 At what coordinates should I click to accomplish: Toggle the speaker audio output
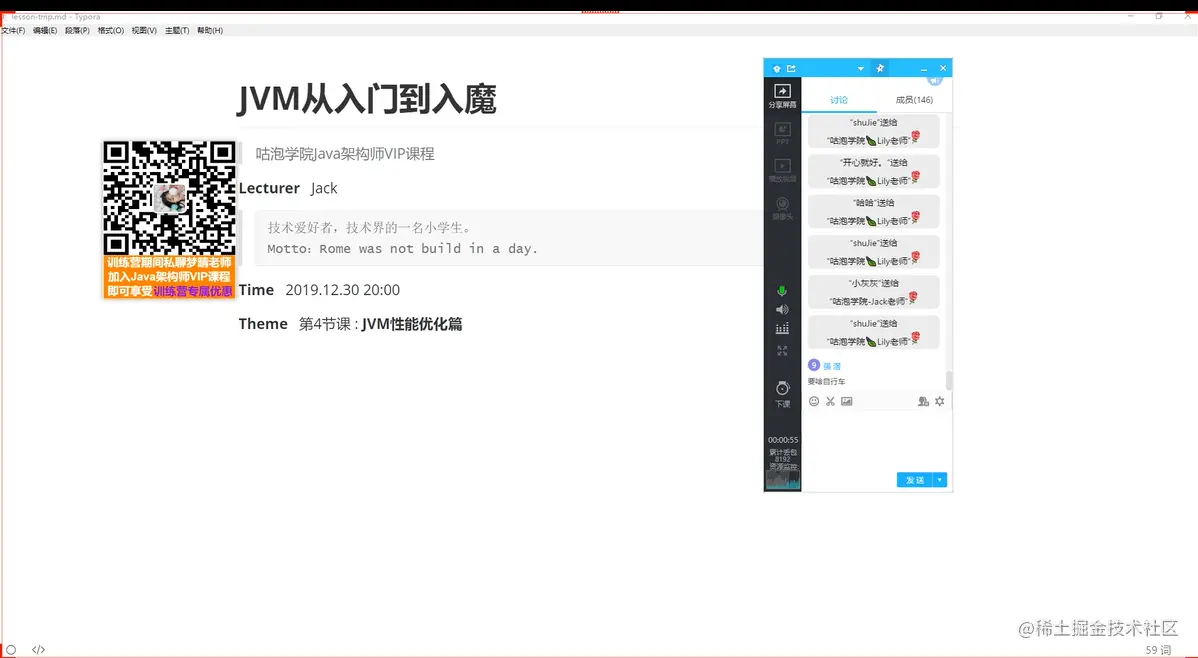782,309
